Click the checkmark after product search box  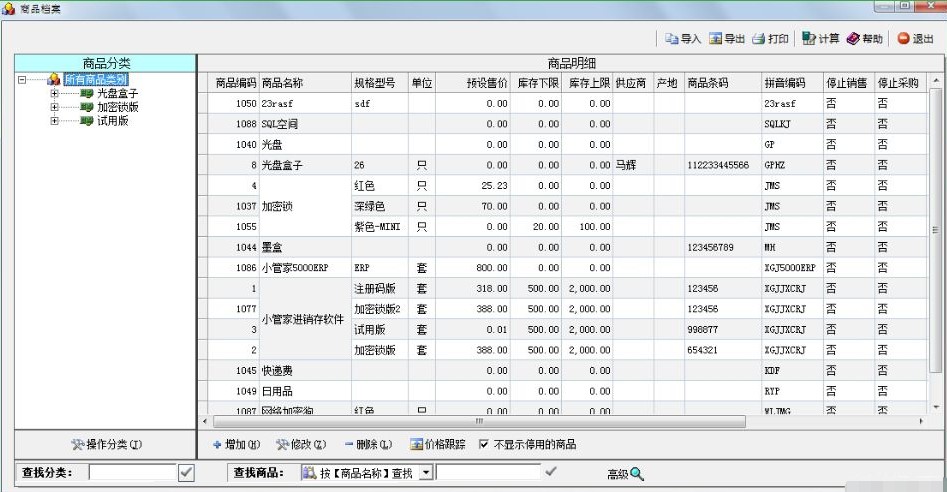pyautogui.click(x=550, y=472)
